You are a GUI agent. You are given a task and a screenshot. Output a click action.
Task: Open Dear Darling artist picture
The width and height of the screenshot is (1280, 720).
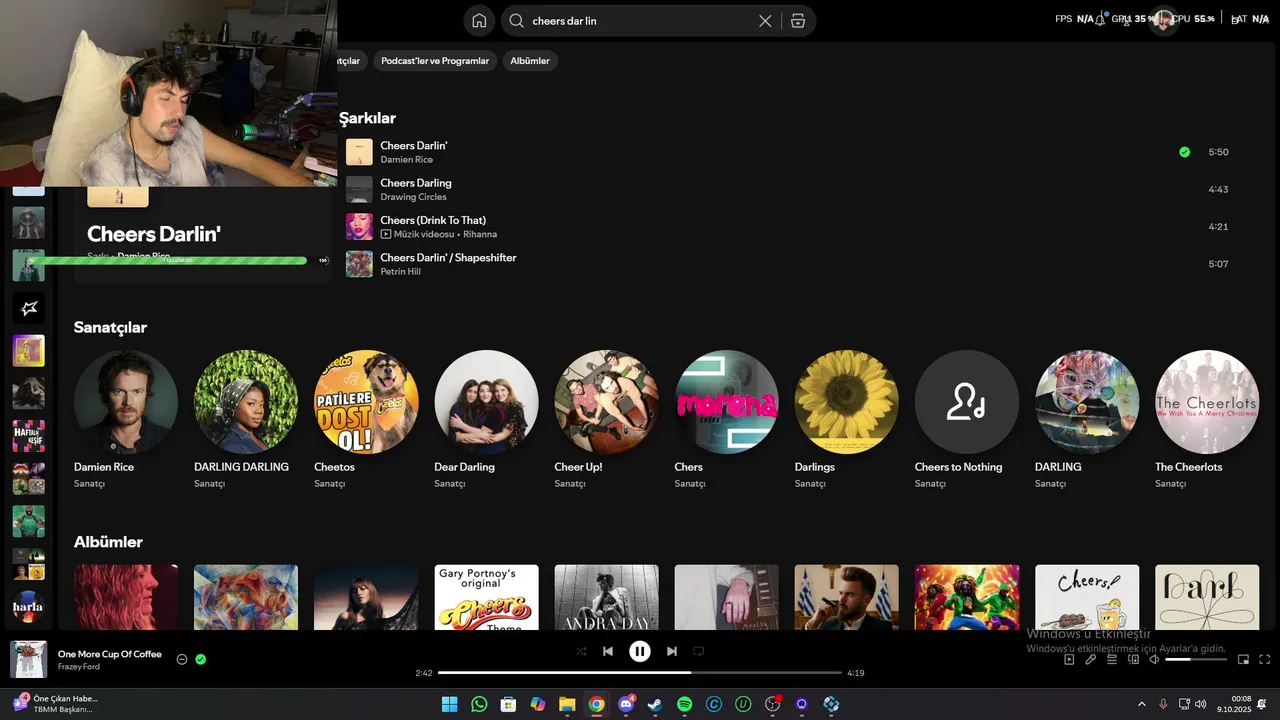pos(486,402)
